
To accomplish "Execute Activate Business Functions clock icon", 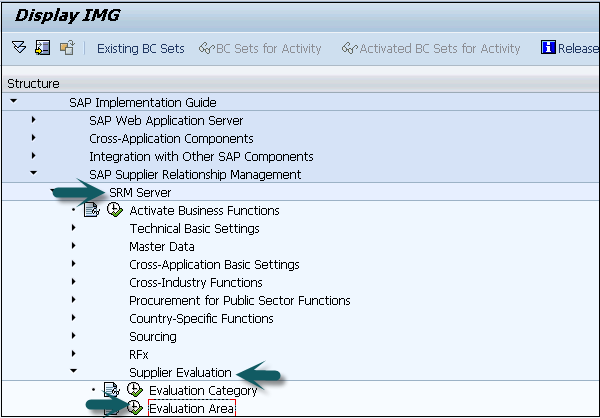I will point(114,211).
